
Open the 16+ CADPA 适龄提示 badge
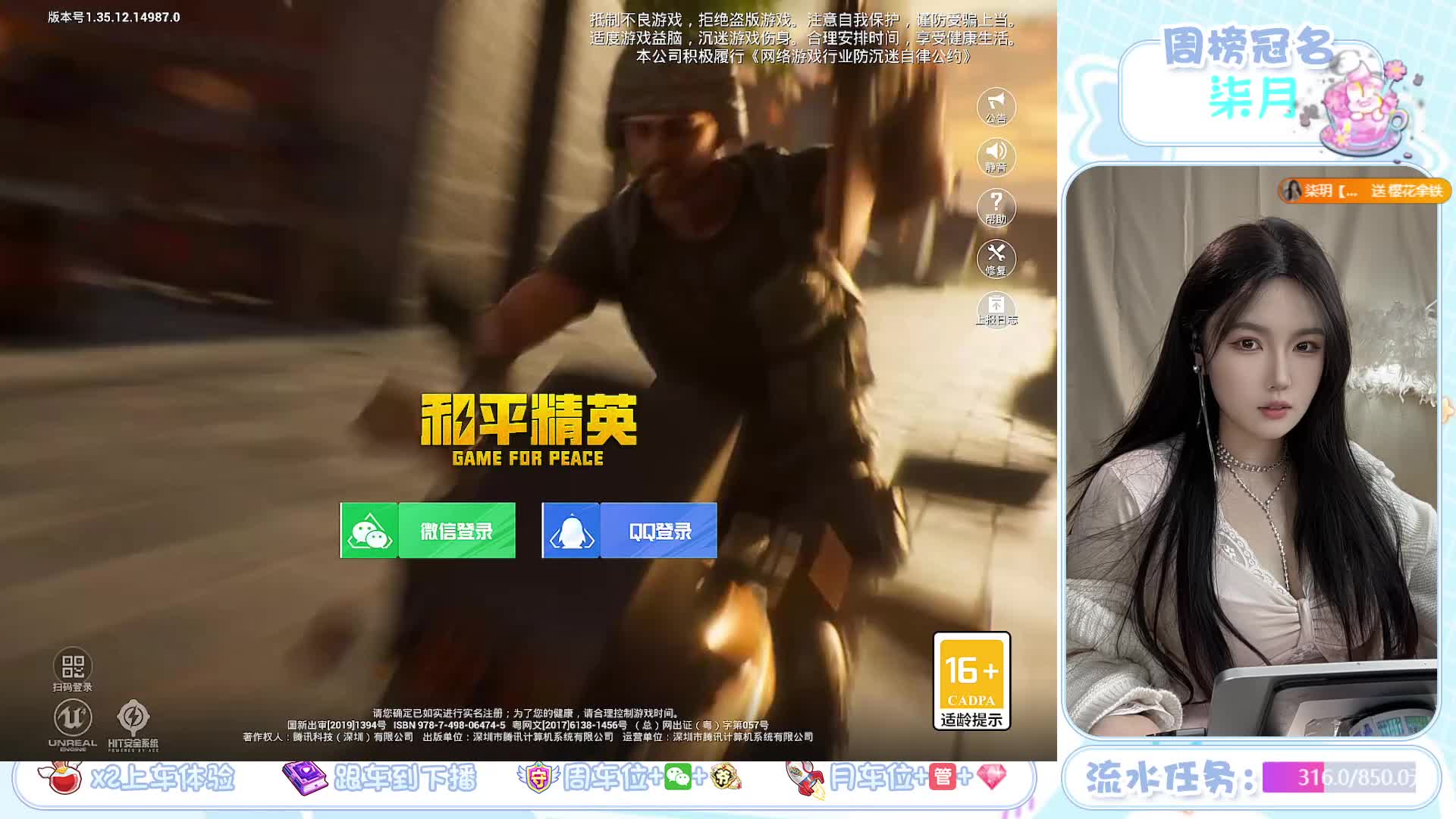[x=971, y=680]
